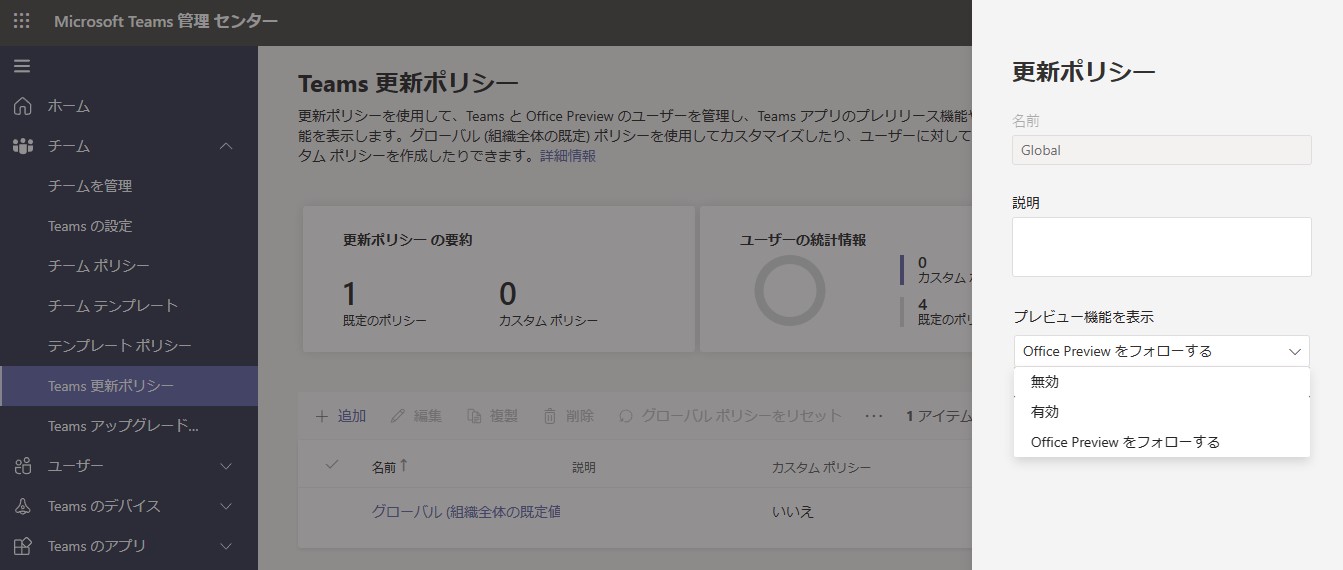Open the プレビュー機能を表示 dropdown box
1343x570 pixels.
1162,351
